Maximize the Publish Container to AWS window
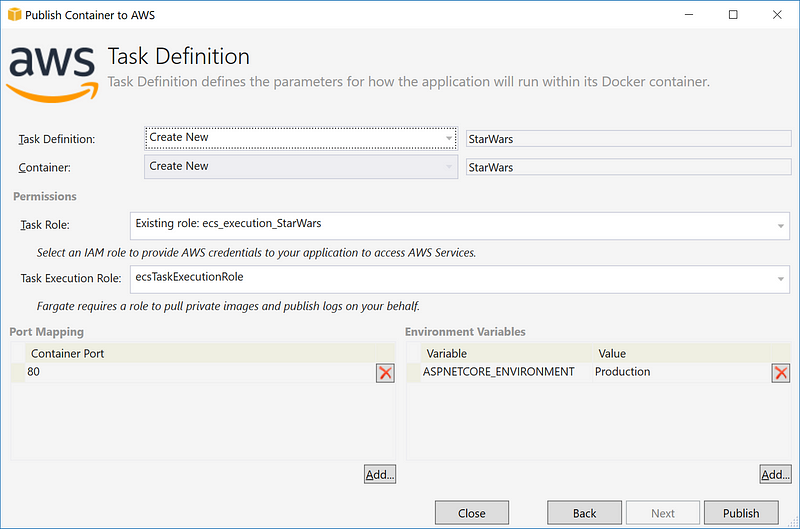This screenshot has height=529, width=800. tap(733, 15)
